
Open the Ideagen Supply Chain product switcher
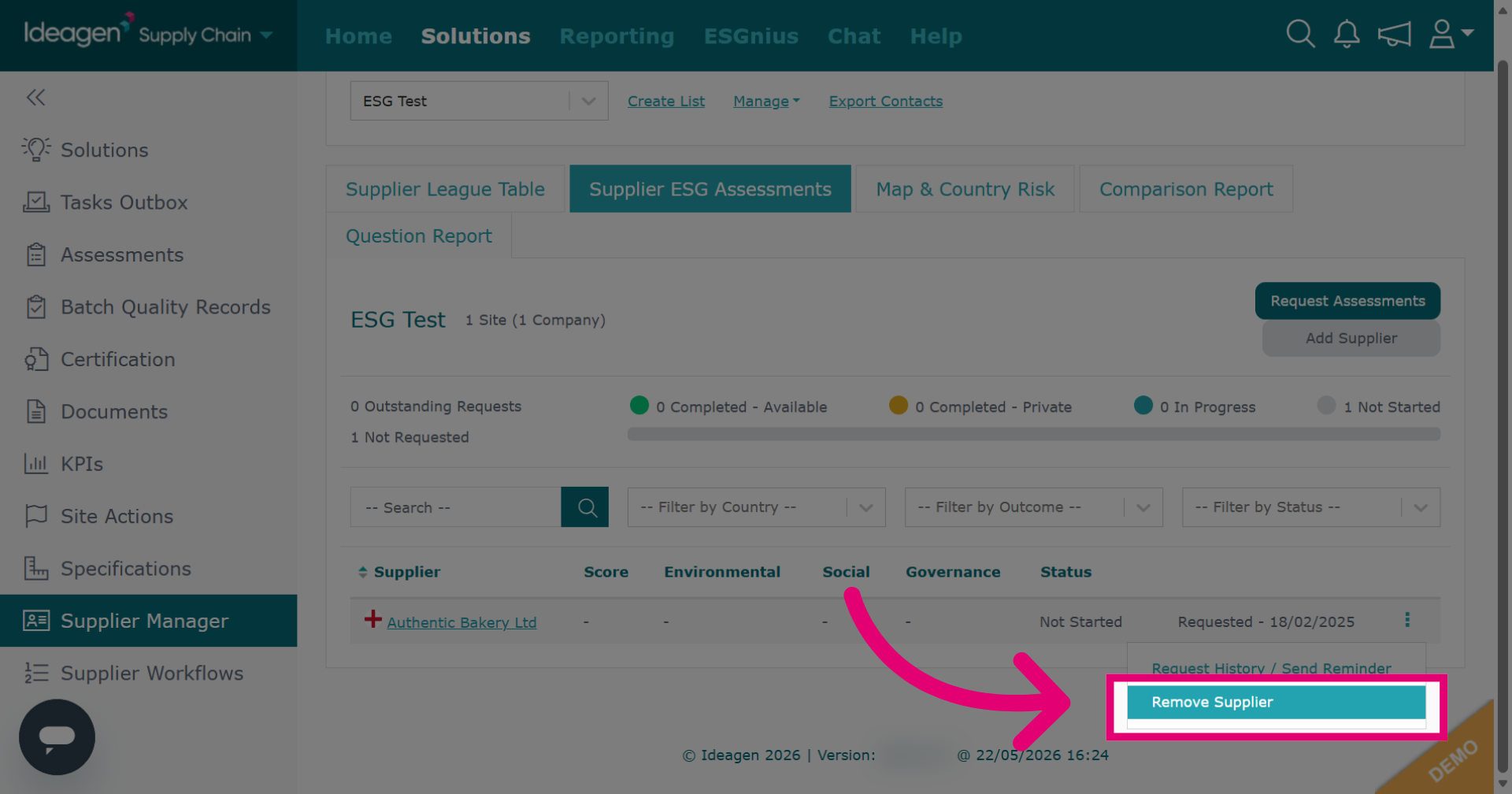[x=148, y=34]
